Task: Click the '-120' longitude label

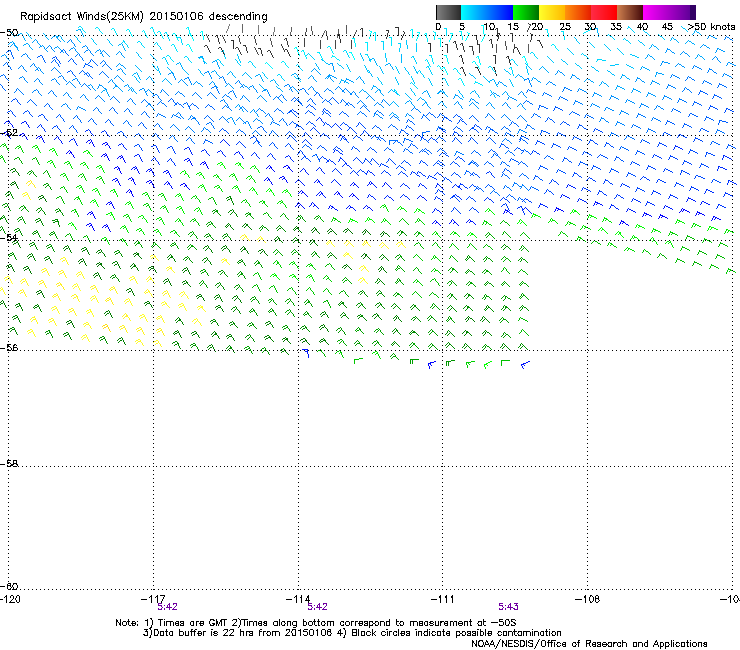Action: 10,599
